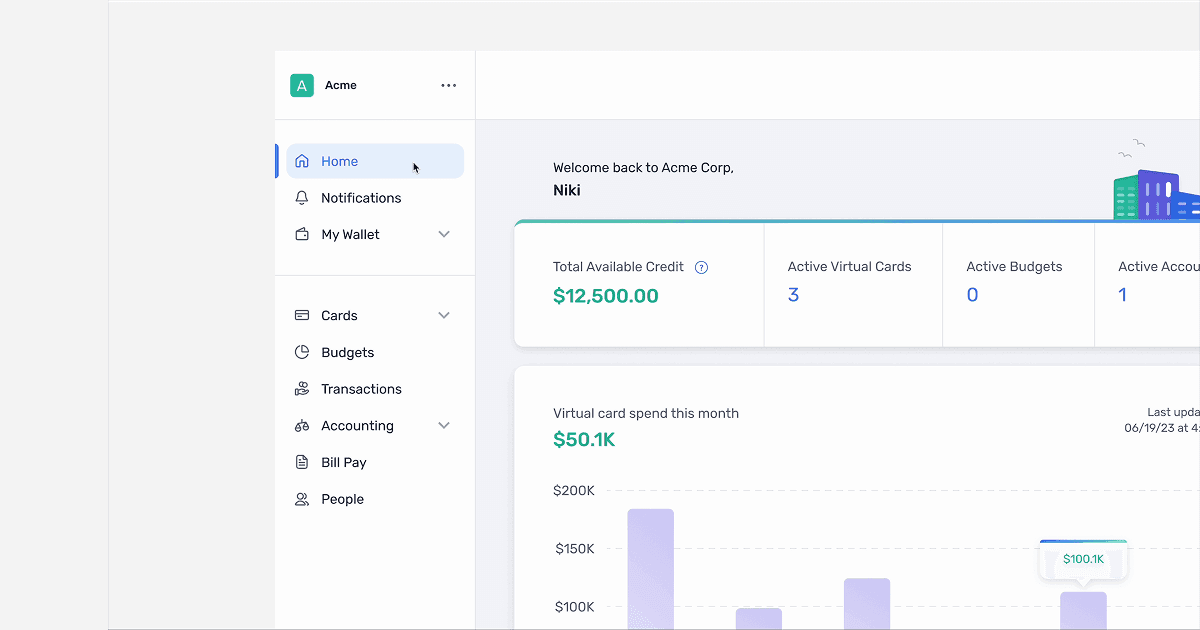Click the People icon in sidebar
The image size is (1200, 630).
click(x=302, y=499)
